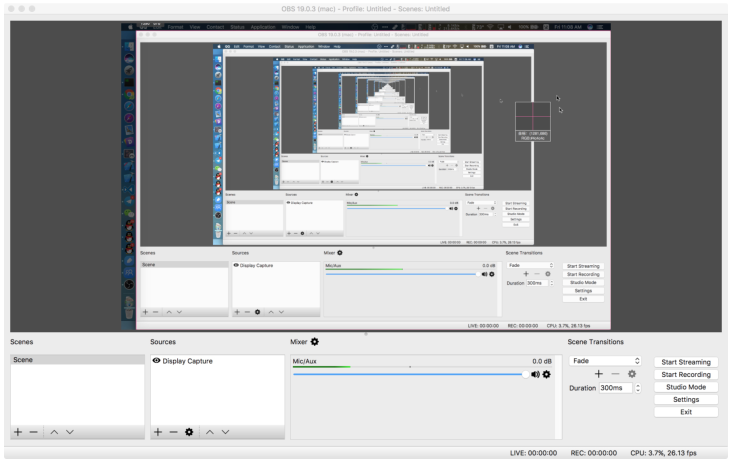Click the Mic/Aux channel label
Viewport: 732px width, 464px height.
click(x=304, y=361)
